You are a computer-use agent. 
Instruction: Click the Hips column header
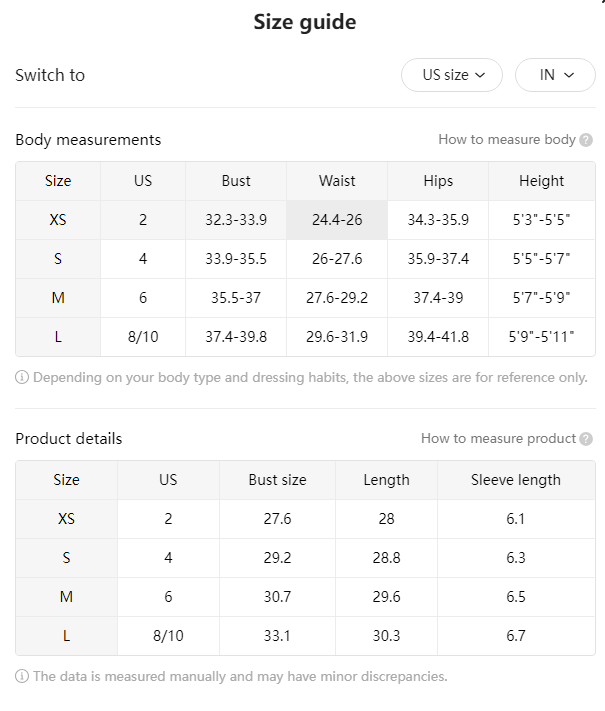point(438,181)
